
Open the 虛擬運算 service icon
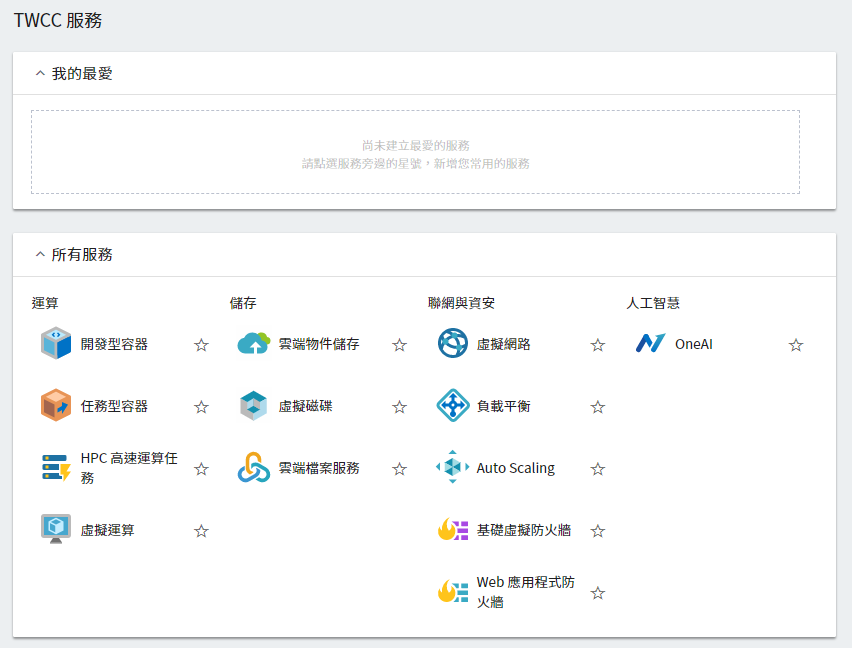pyautogui.click(x=55, y=530)
